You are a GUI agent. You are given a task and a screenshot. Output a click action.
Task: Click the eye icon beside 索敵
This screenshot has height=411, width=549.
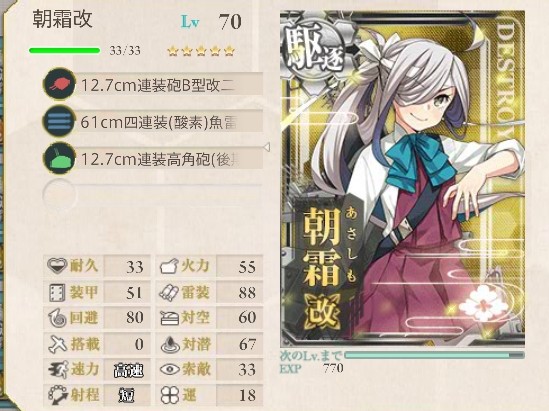170,369
